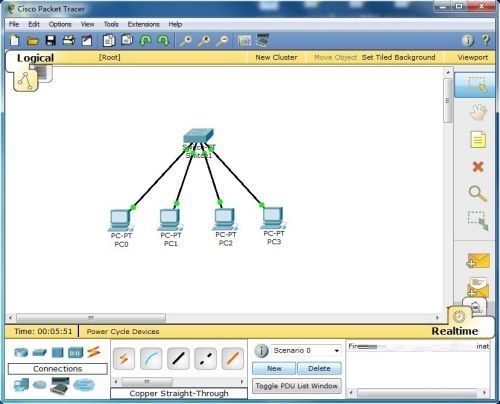Open the Scenario 0 dropdown
The width and height of the screenshot is (500, 404).
click(306, 350)
